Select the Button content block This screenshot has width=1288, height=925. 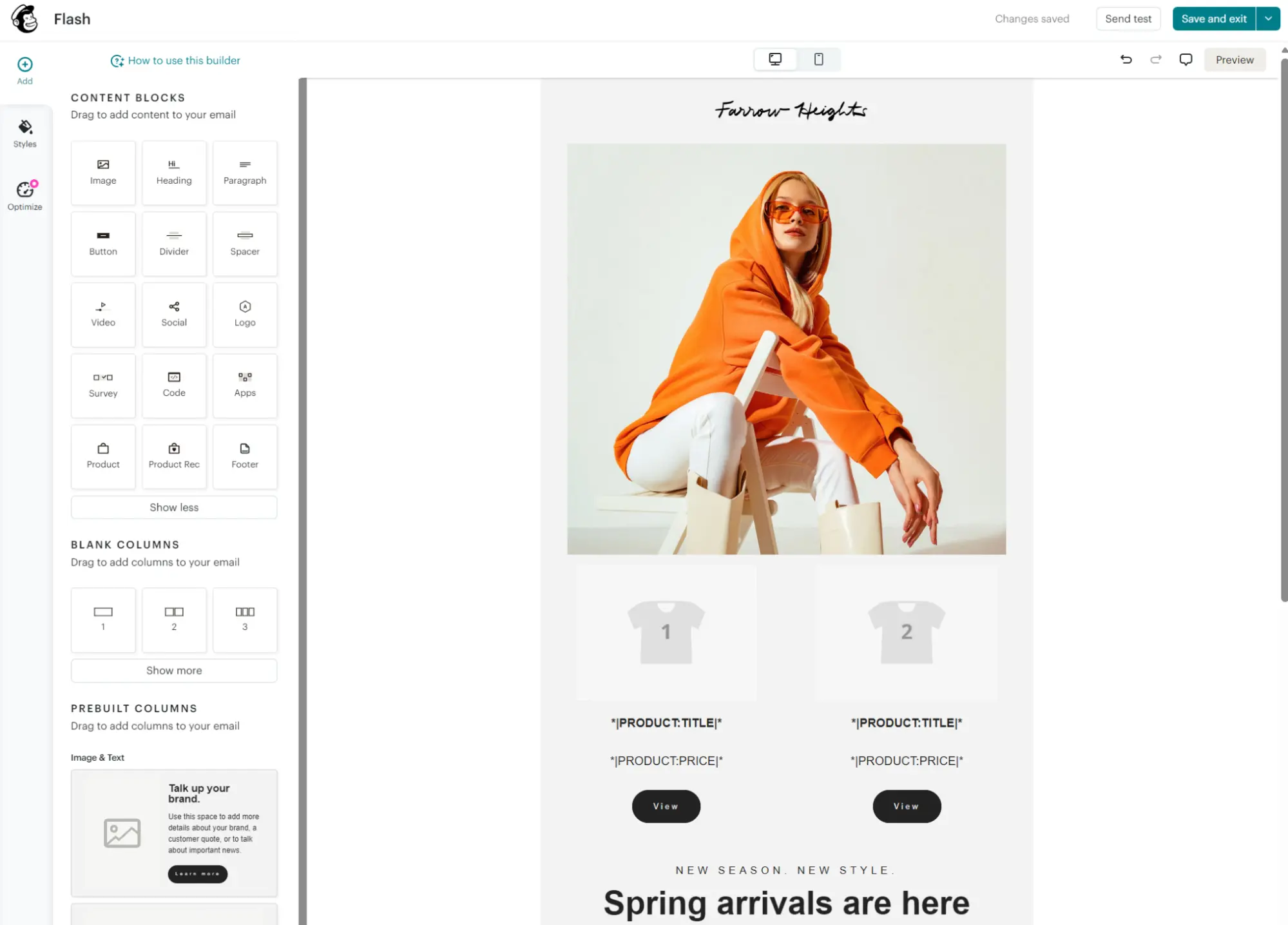click(103, 244)
